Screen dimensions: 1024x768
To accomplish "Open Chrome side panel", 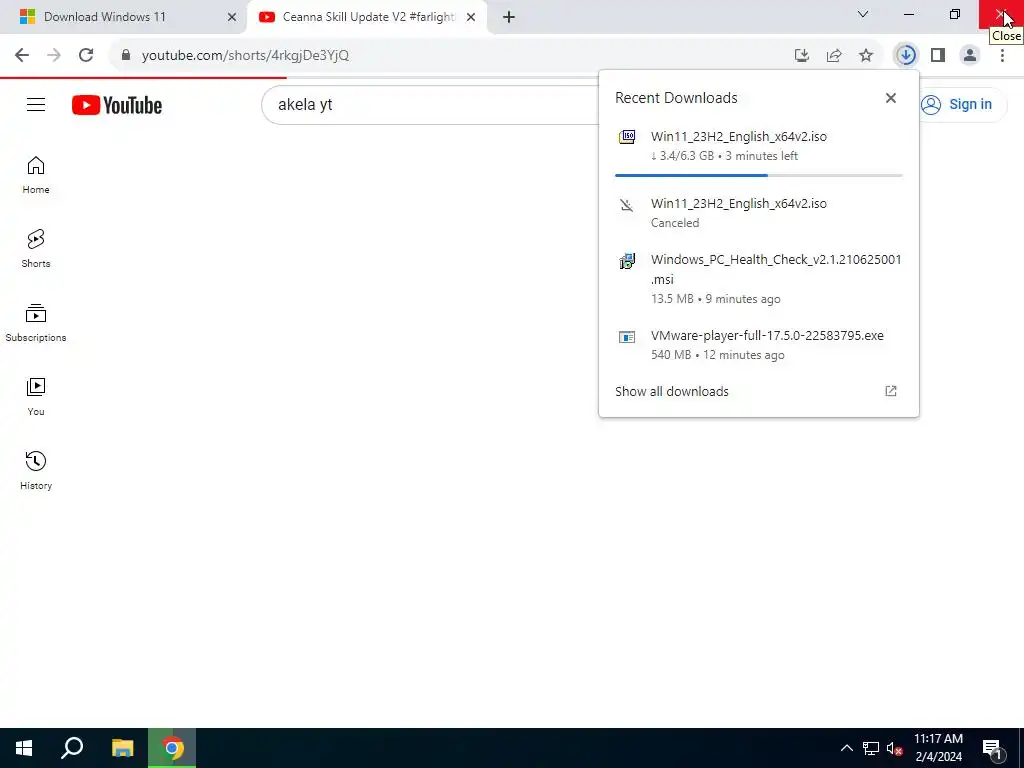I will (x=938, y=56).
